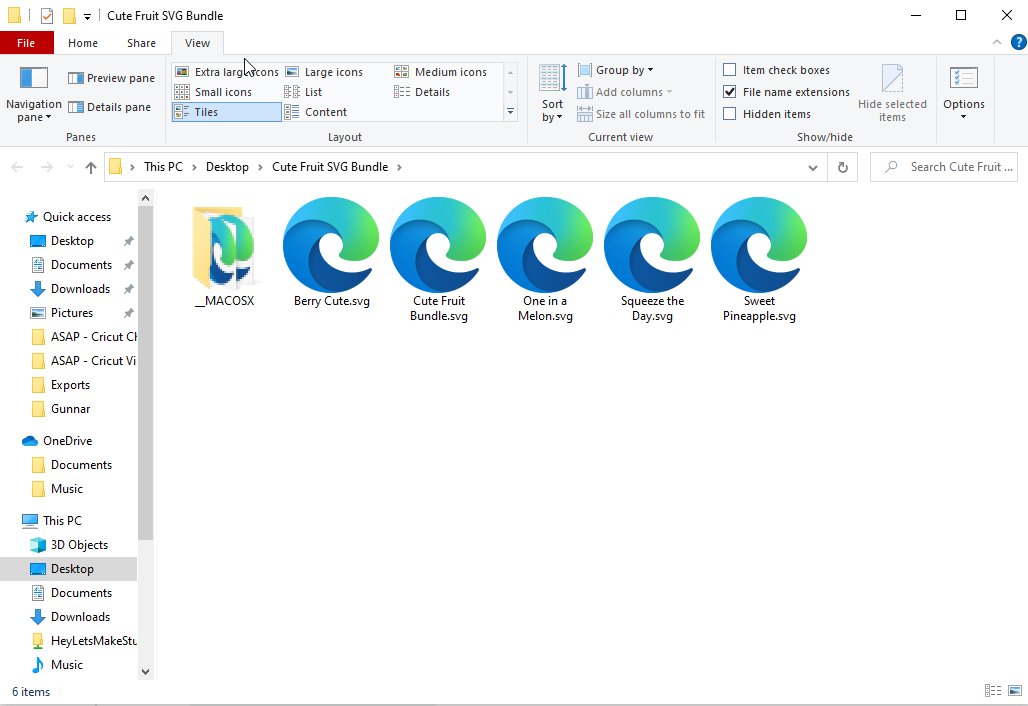Click the Search Cute Fruit field

pos(943,167)
